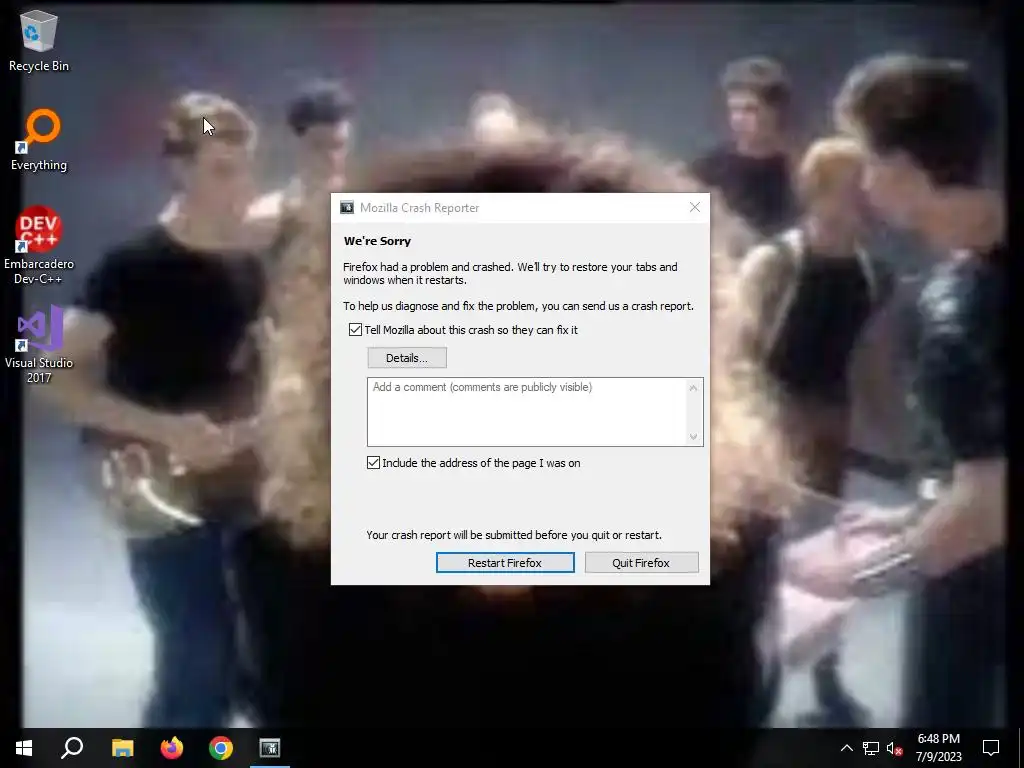Launch Google Chrome from the taskbar
Viewport: 1024px width, 768px height.
click(x=221, y=748)
